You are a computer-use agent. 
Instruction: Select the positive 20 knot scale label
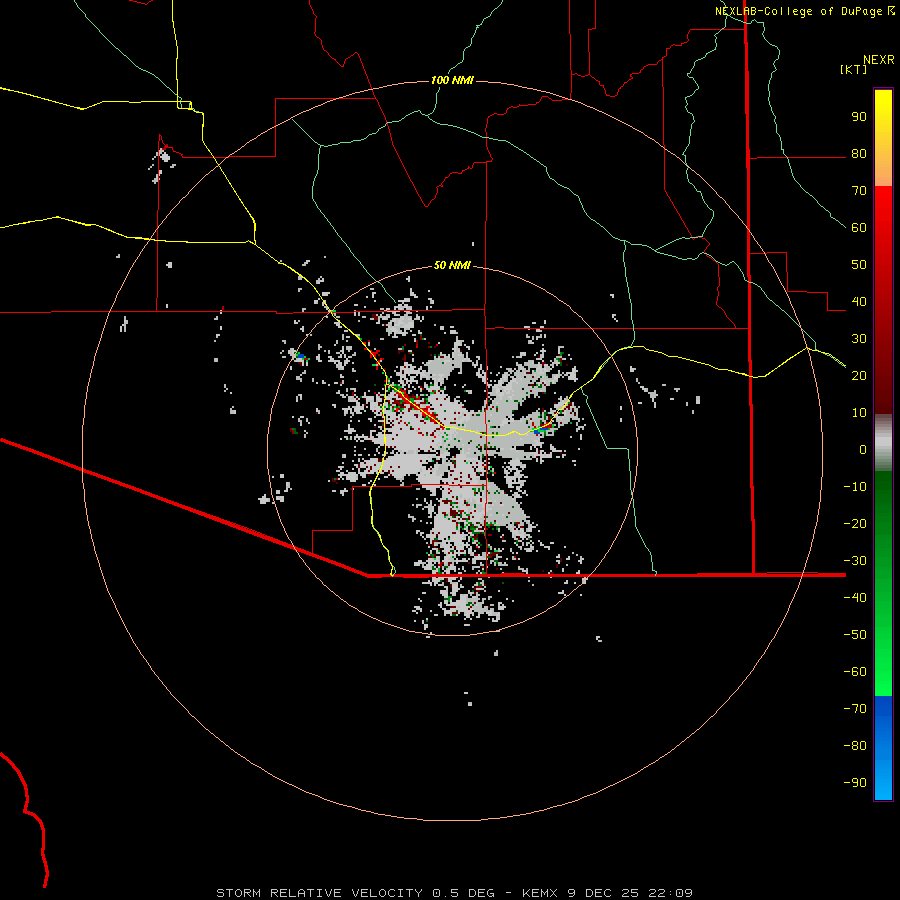click(859, 375)
